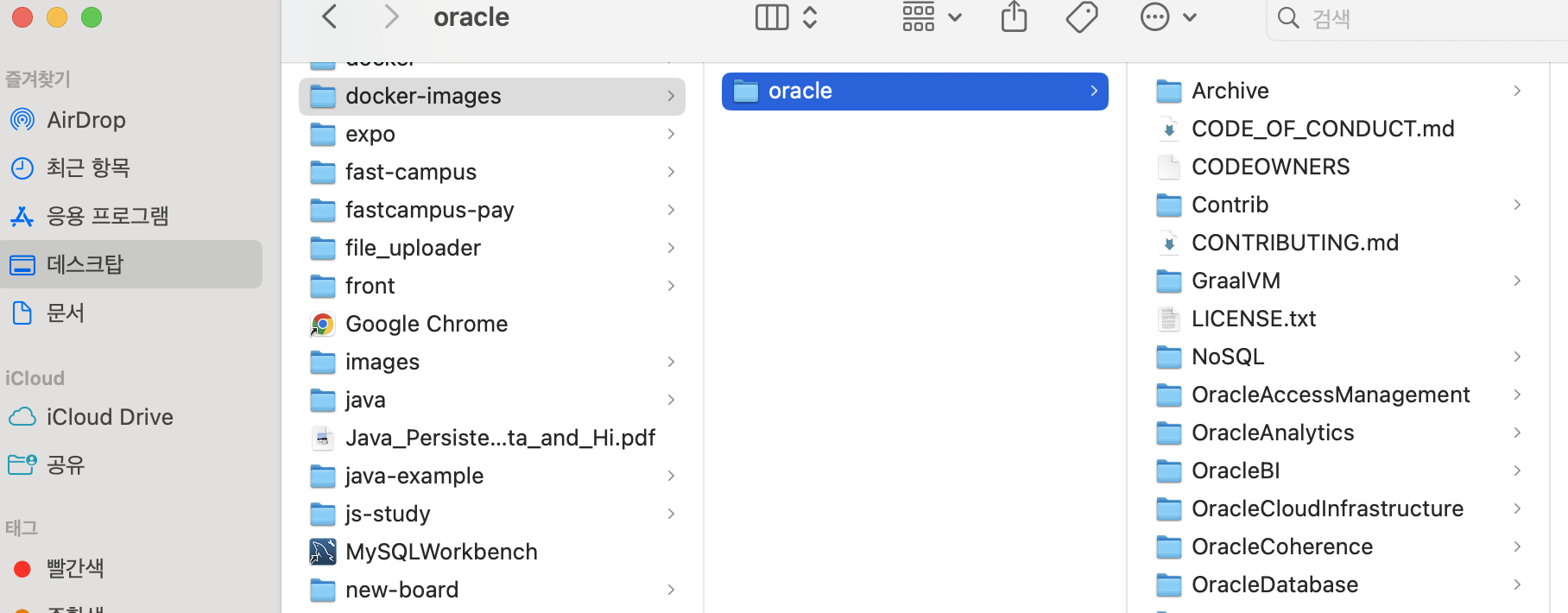Viewport: 1568px width, 613px height.
Task: Open Documents (문서) in the sidebar
Action: (132, 313)
